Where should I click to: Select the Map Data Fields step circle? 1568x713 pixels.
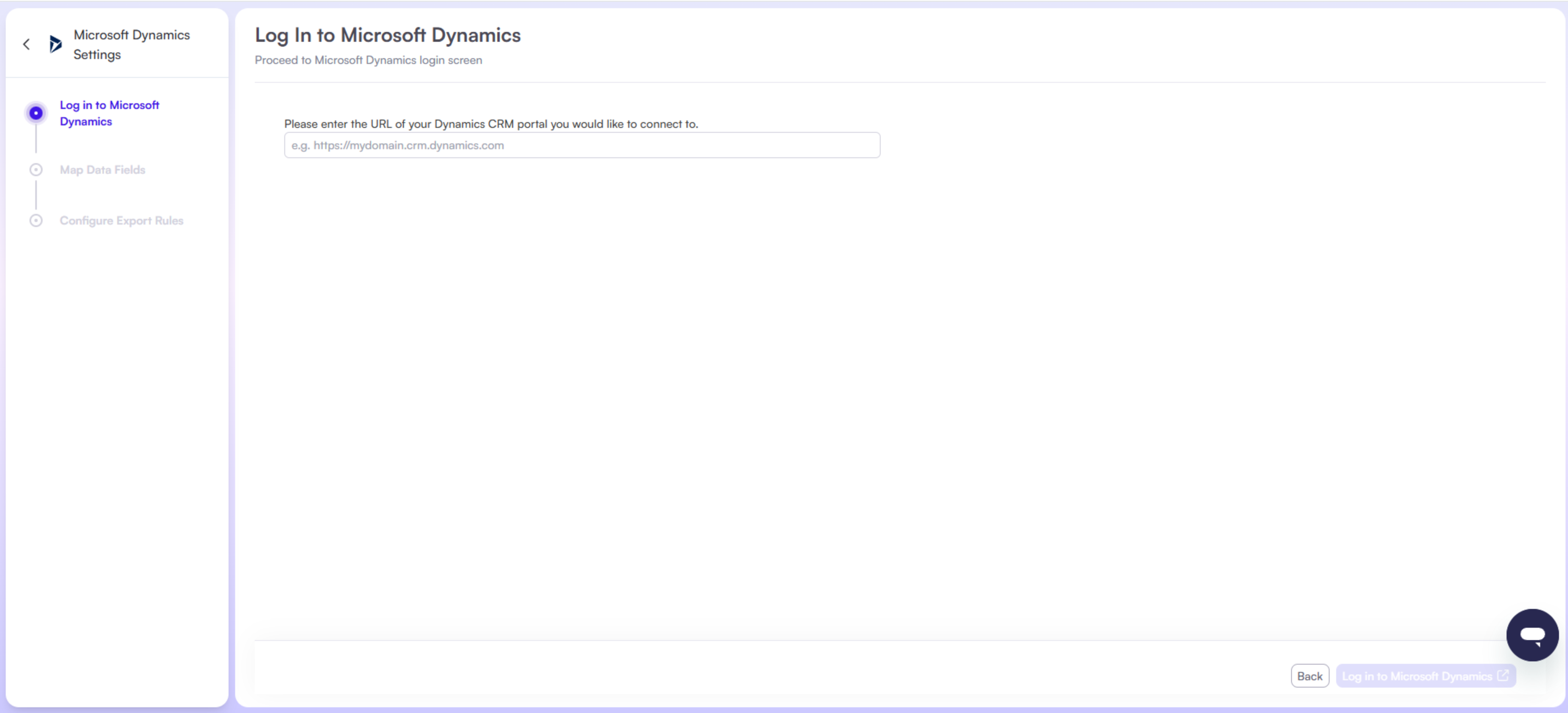pos(36,170)
